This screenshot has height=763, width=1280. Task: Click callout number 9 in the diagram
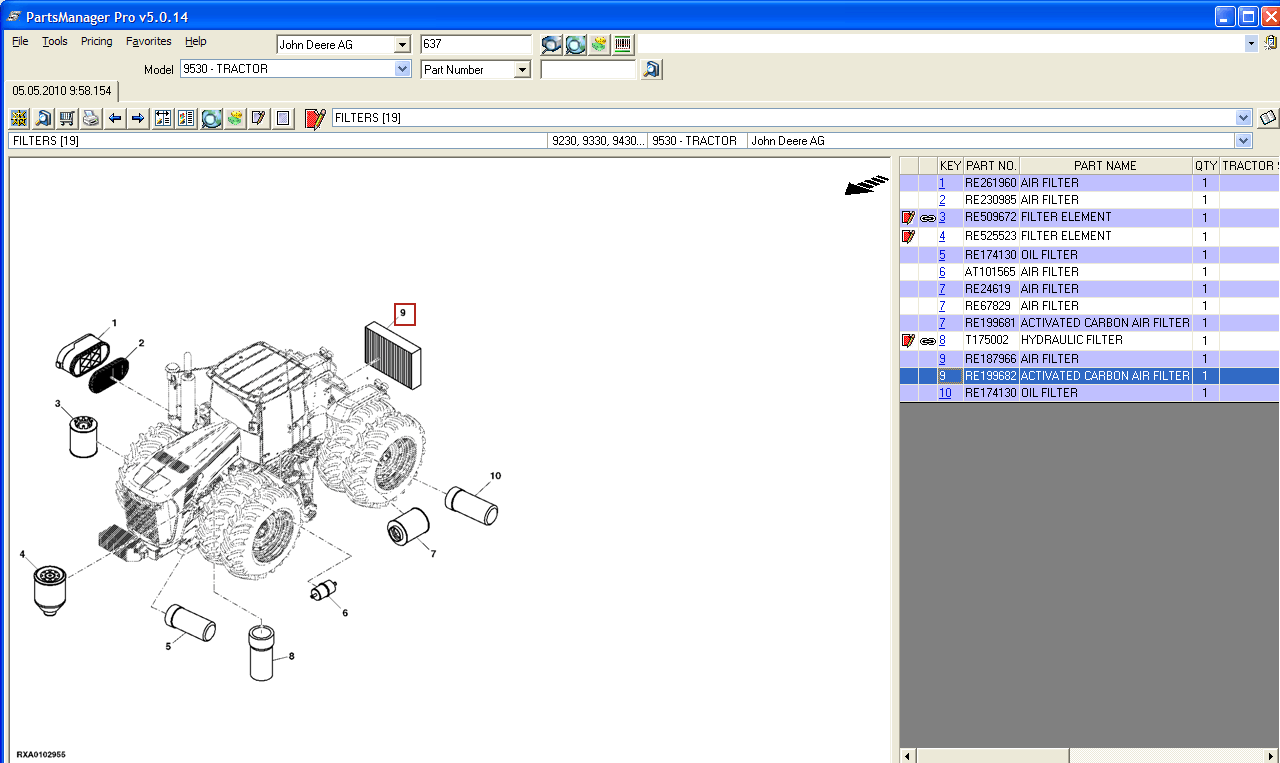[x=404, y=314]
